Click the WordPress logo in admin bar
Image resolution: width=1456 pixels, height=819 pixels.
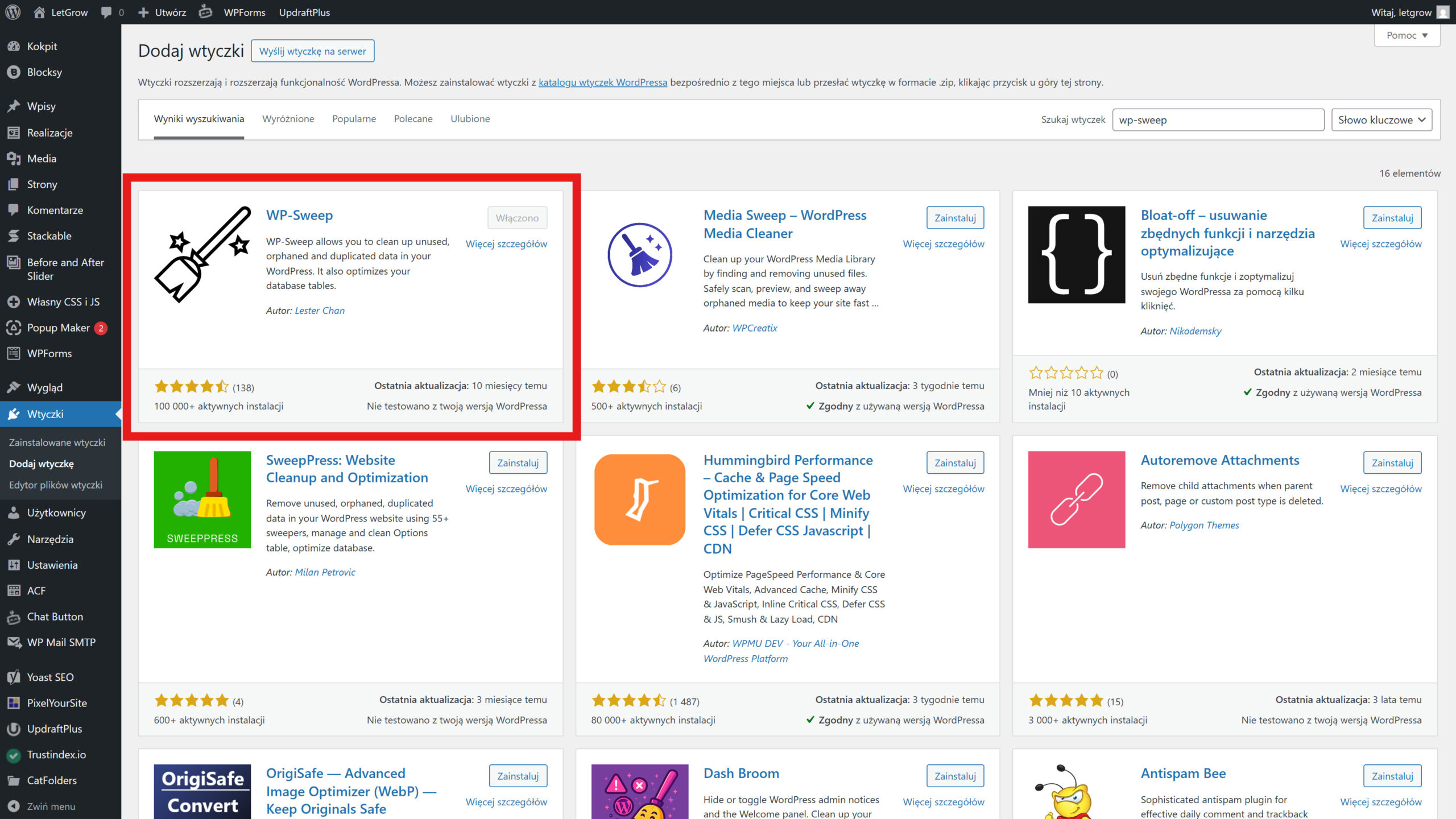[x=13, y=12]
